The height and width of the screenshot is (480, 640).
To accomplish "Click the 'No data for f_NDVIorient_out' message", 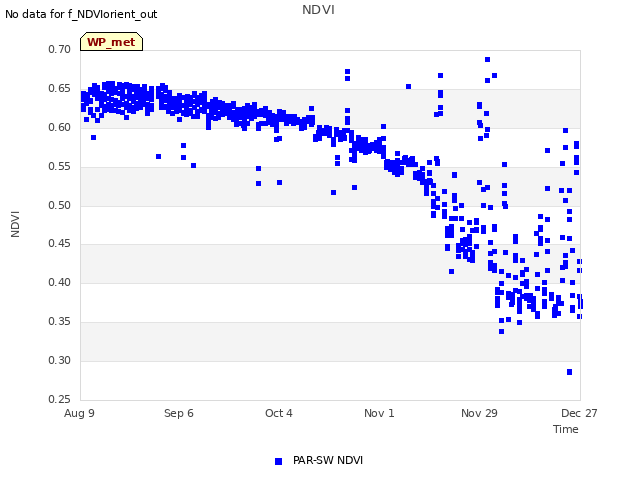I will pos(81,14).
